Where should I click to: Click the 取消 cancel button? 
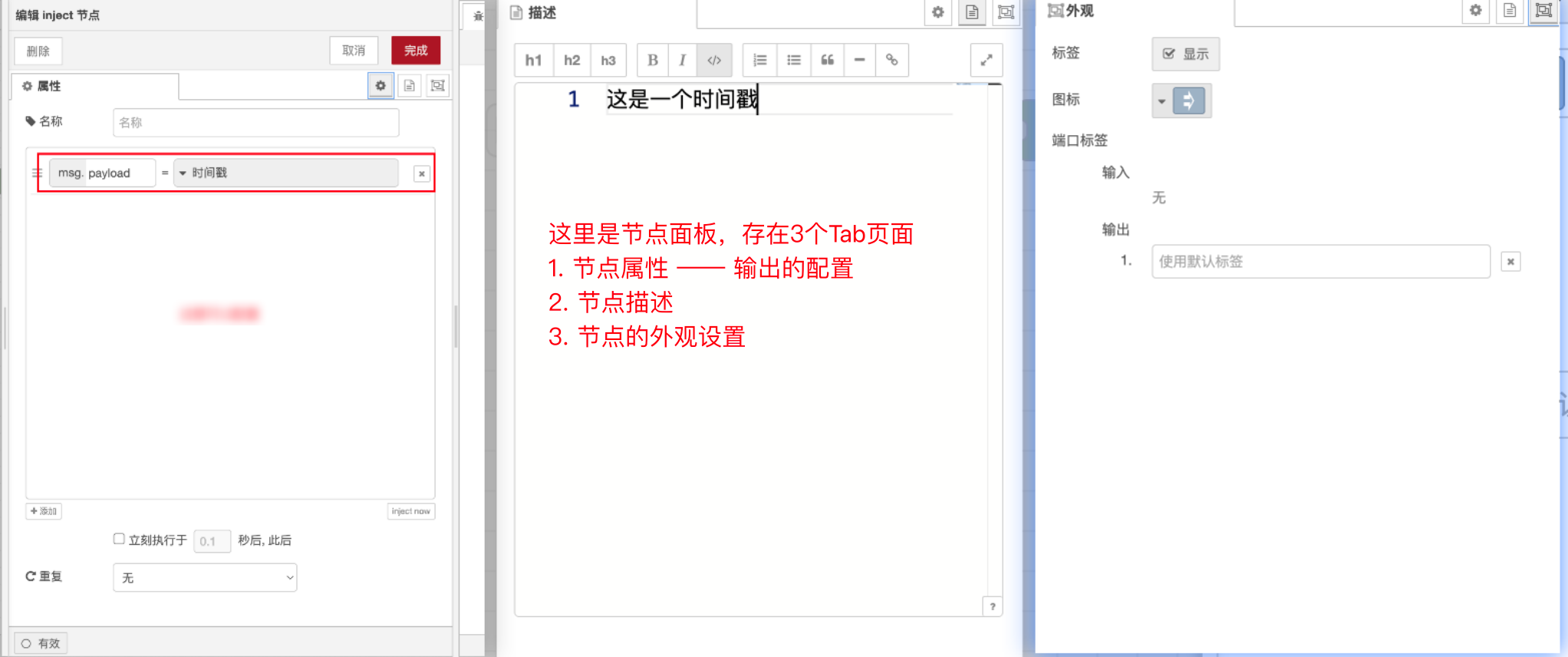click(x=354, y=51)
